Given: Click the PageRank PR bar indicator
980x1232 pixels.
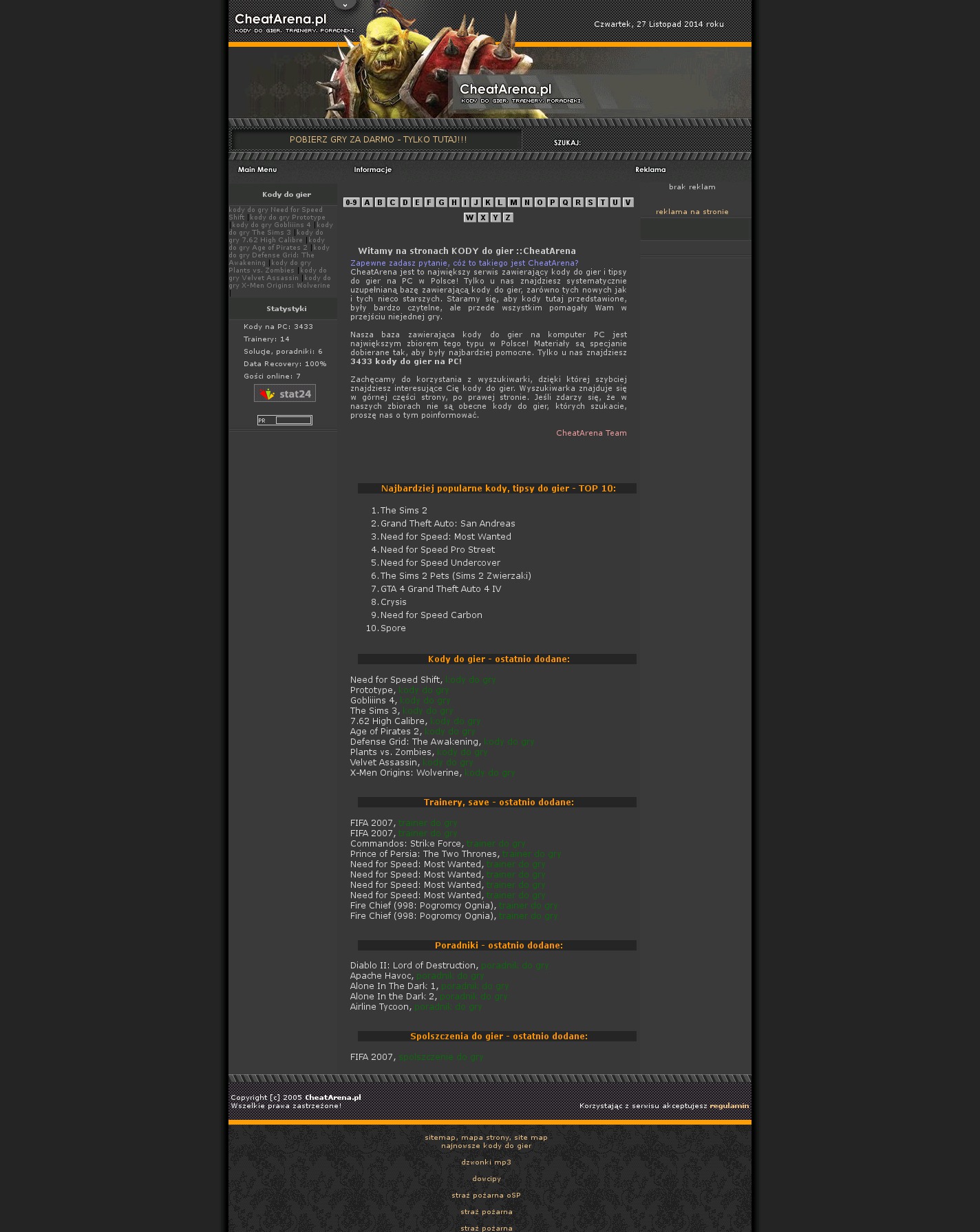Looking at the screenshot, I should click(284, 421).
